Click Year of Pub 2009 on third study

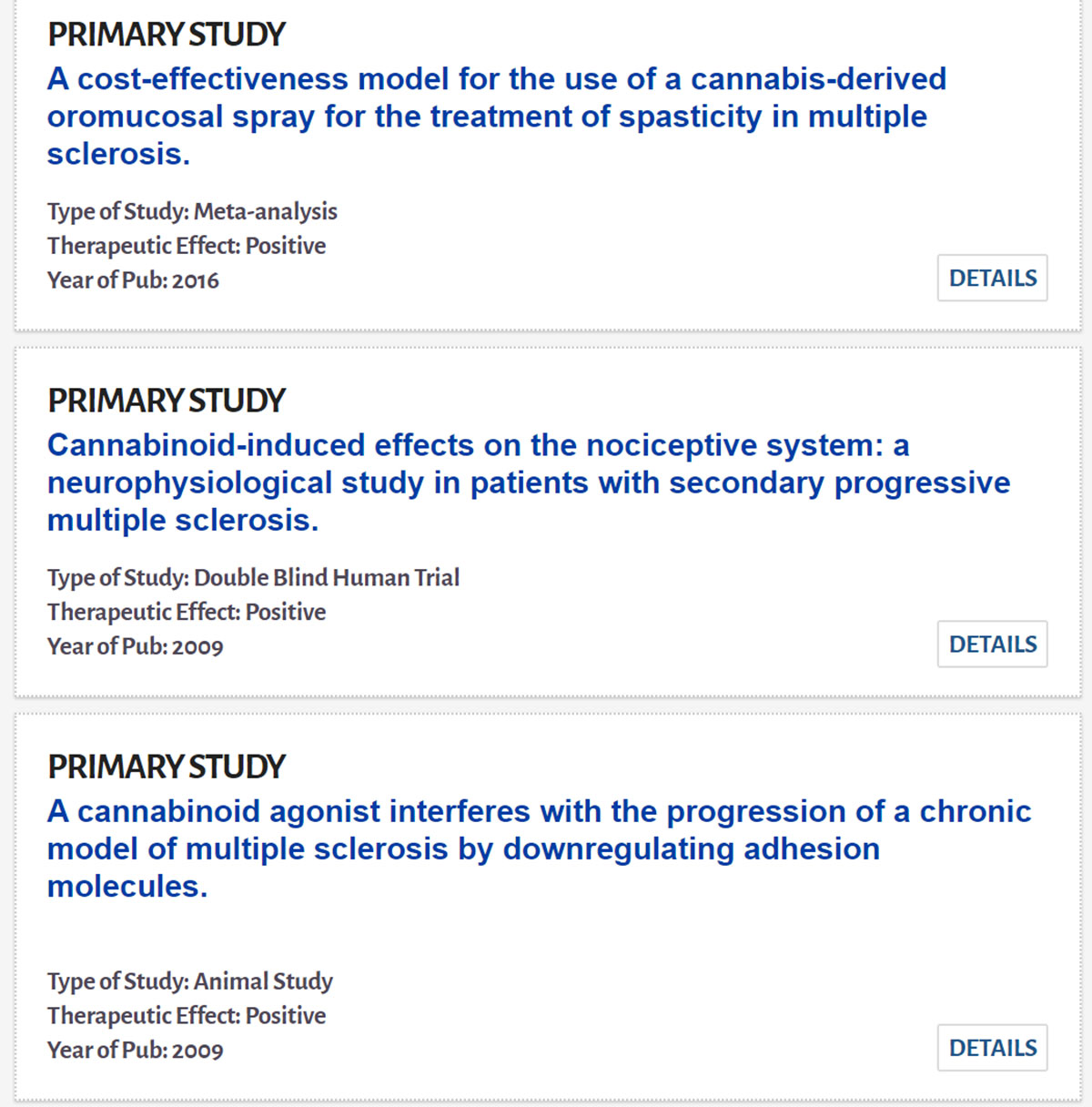[136, 1050]
